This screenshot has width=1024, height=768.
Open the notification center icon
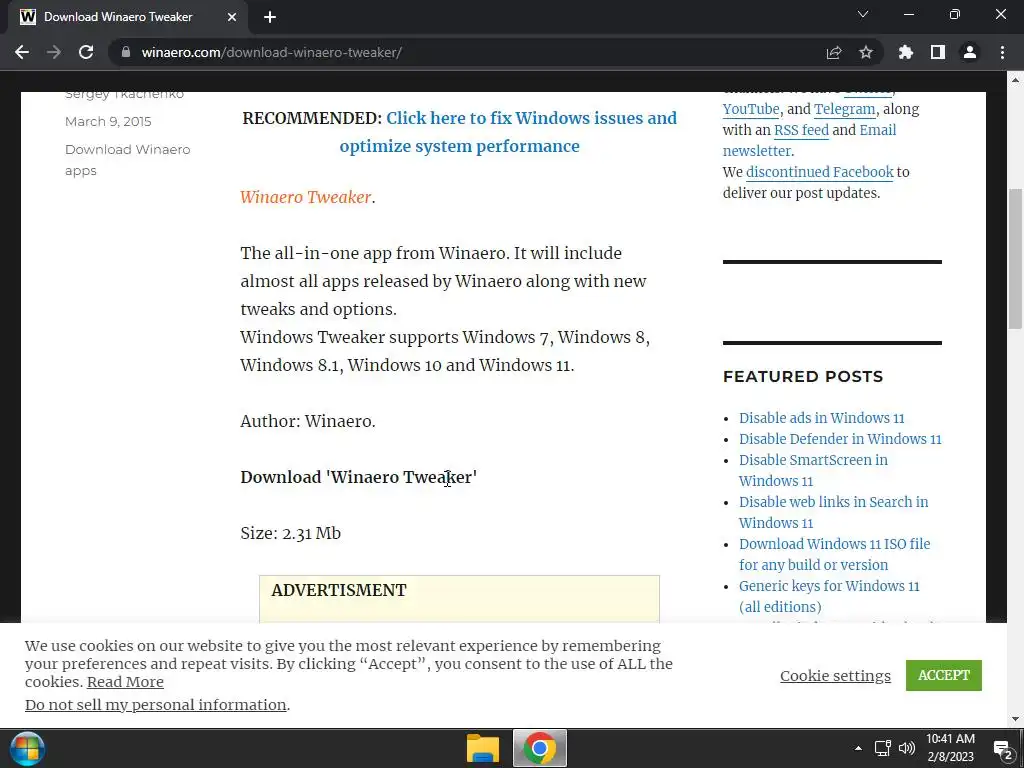tap(1003, 748)
